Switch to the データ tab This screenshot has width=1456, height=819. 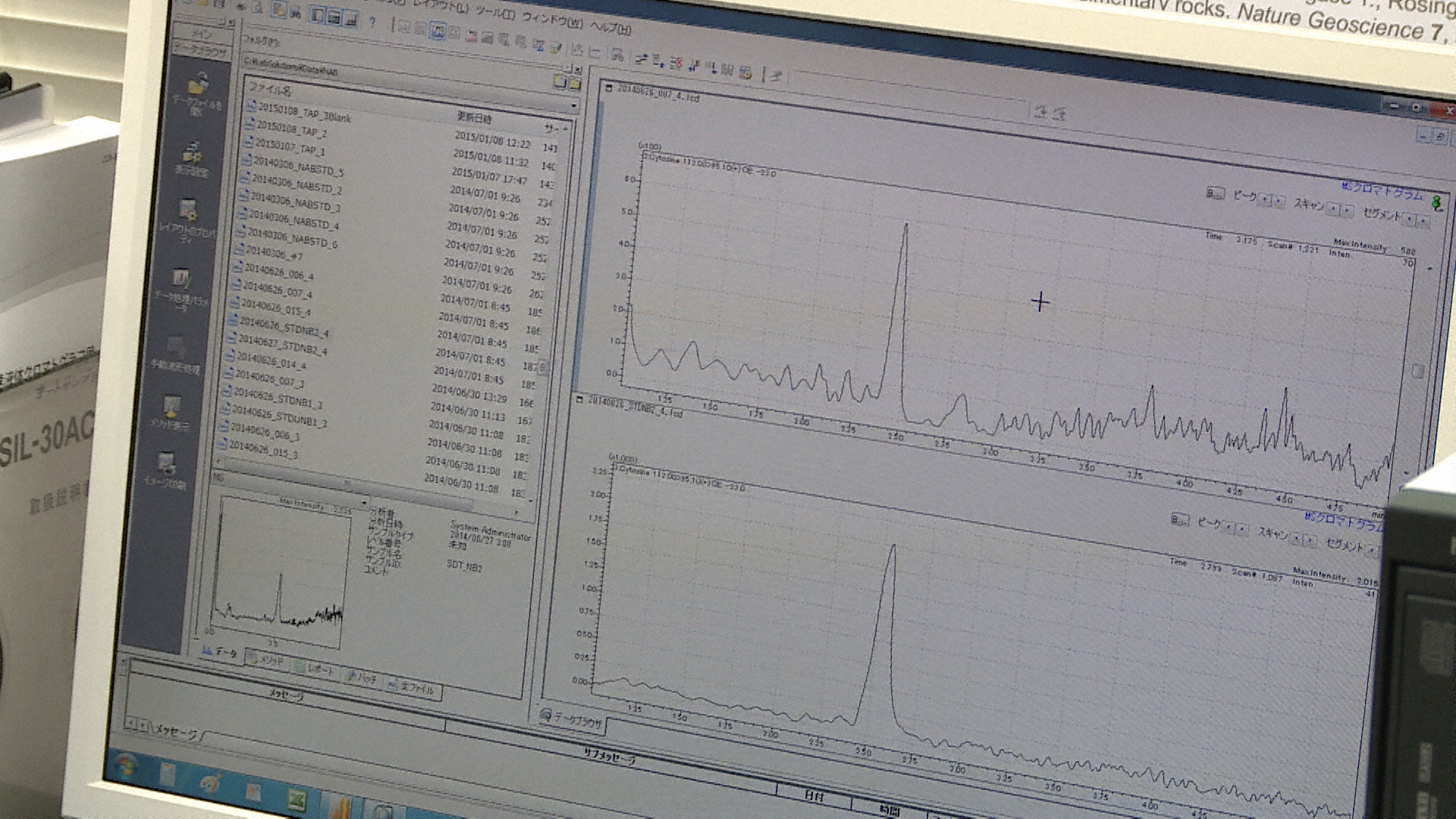point(221,651)
